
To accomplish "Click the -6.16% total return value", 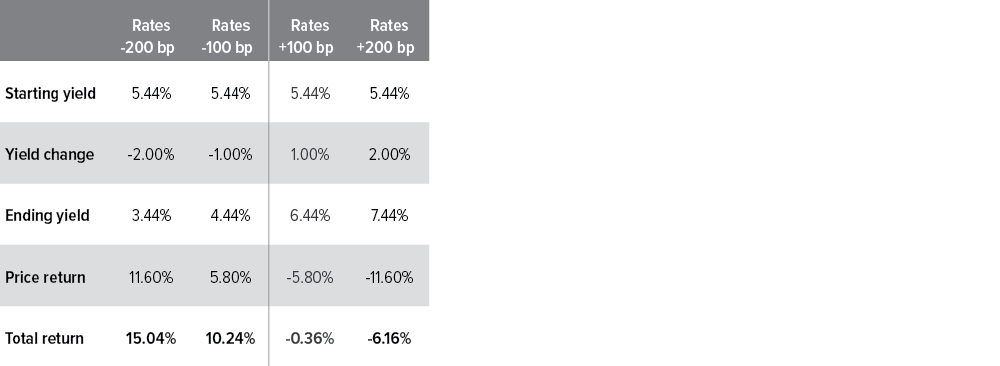I will pyautogui.click(x=389, y=339).
